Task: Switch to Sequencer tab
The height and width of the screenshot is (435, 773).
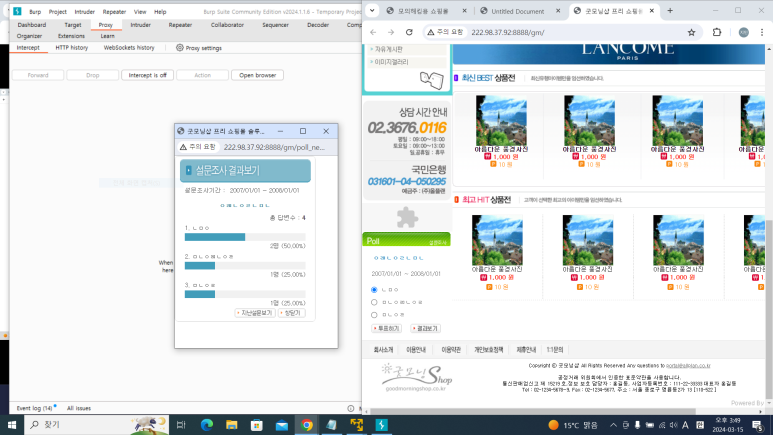Action: pyautogui.click(x=276, y=25)
